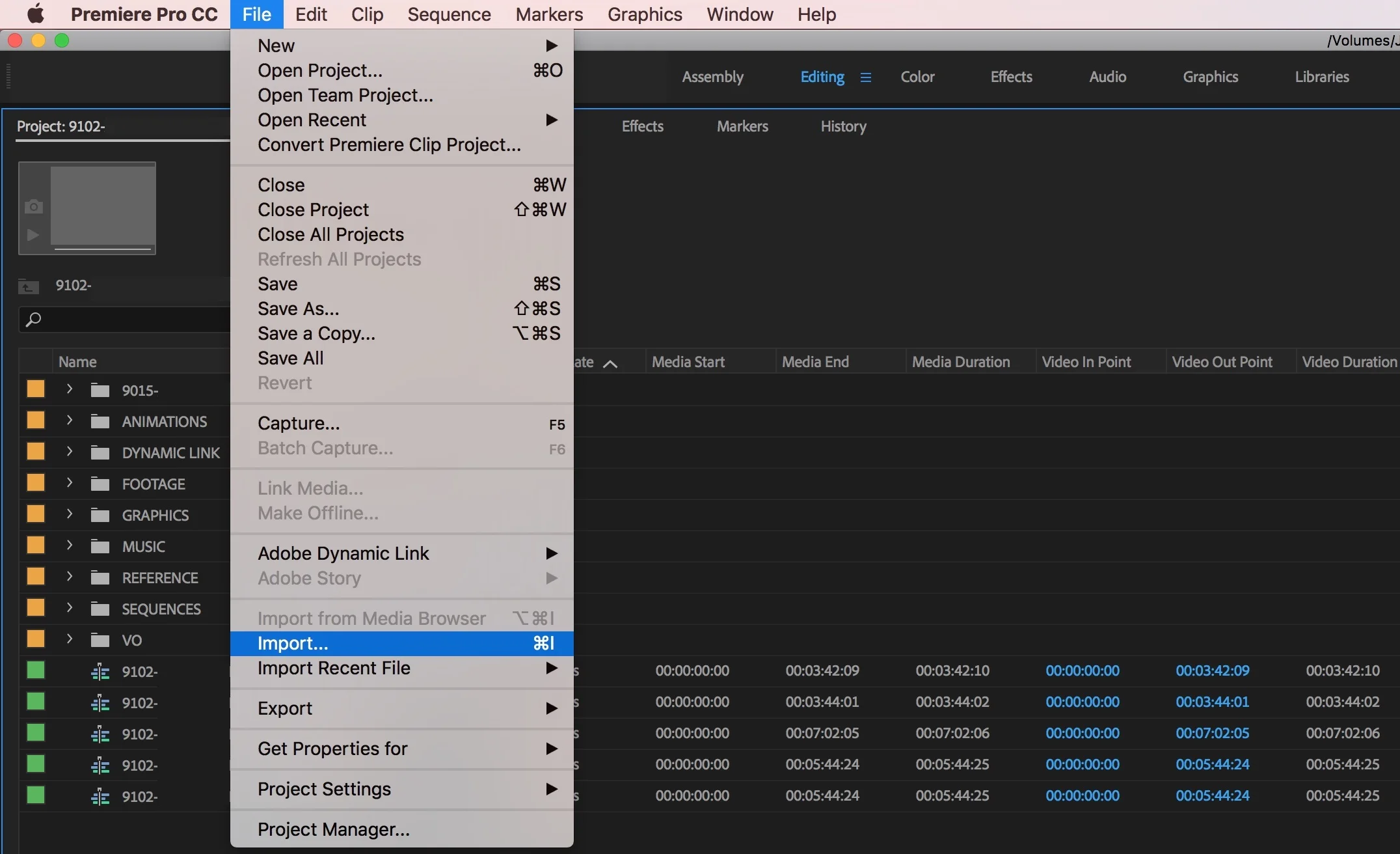The height and width of the screenshot is (854, 1400).
Task: Sort by the Media Duration column header
Action: pyautogui.click(x=960, y=362)
